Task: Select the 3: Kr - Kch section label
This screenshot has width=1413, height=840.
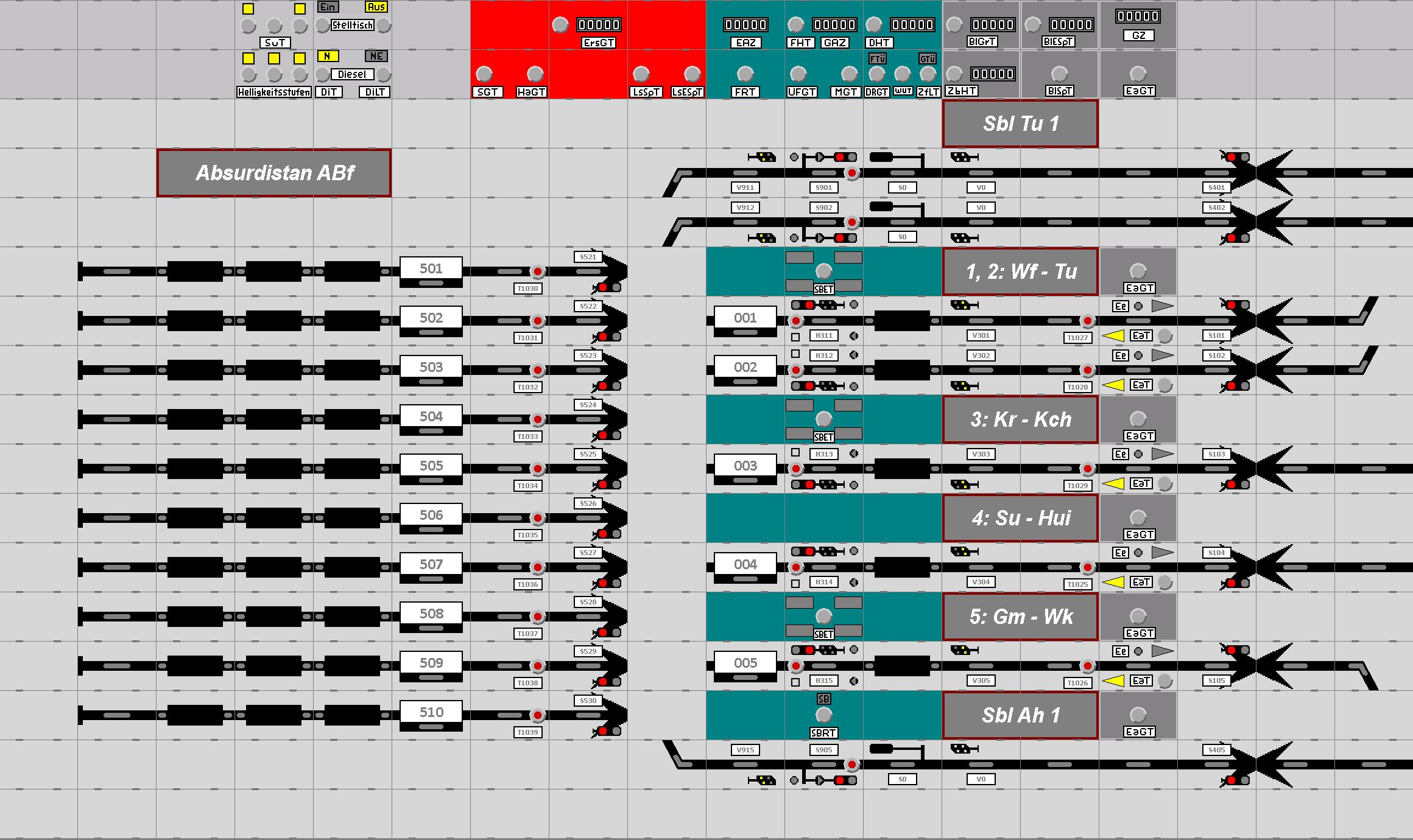Action: pyautogui.click(x=1020, y=419)
